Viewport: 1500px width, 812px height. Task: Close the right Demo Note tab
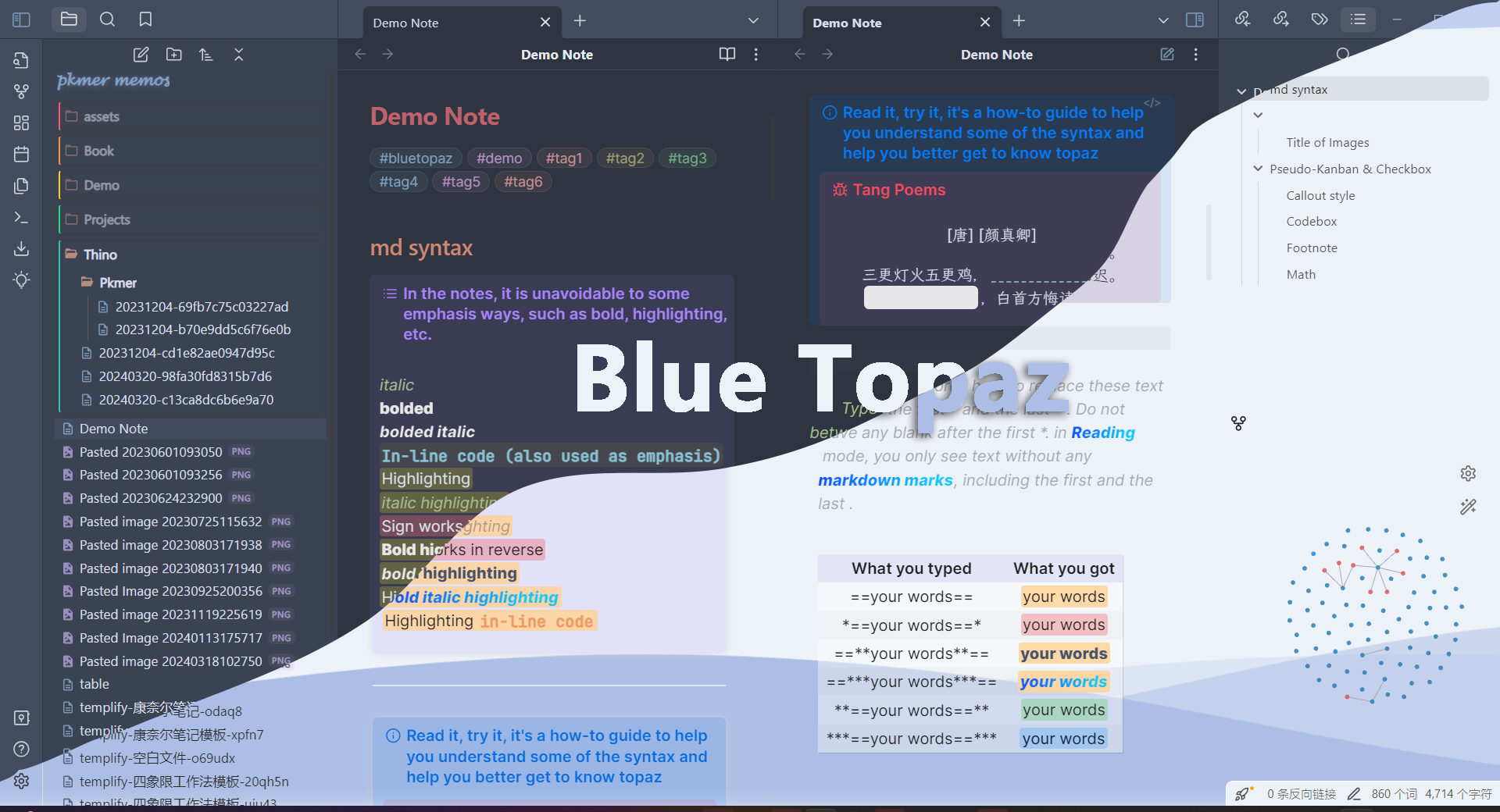pos(985,23)
